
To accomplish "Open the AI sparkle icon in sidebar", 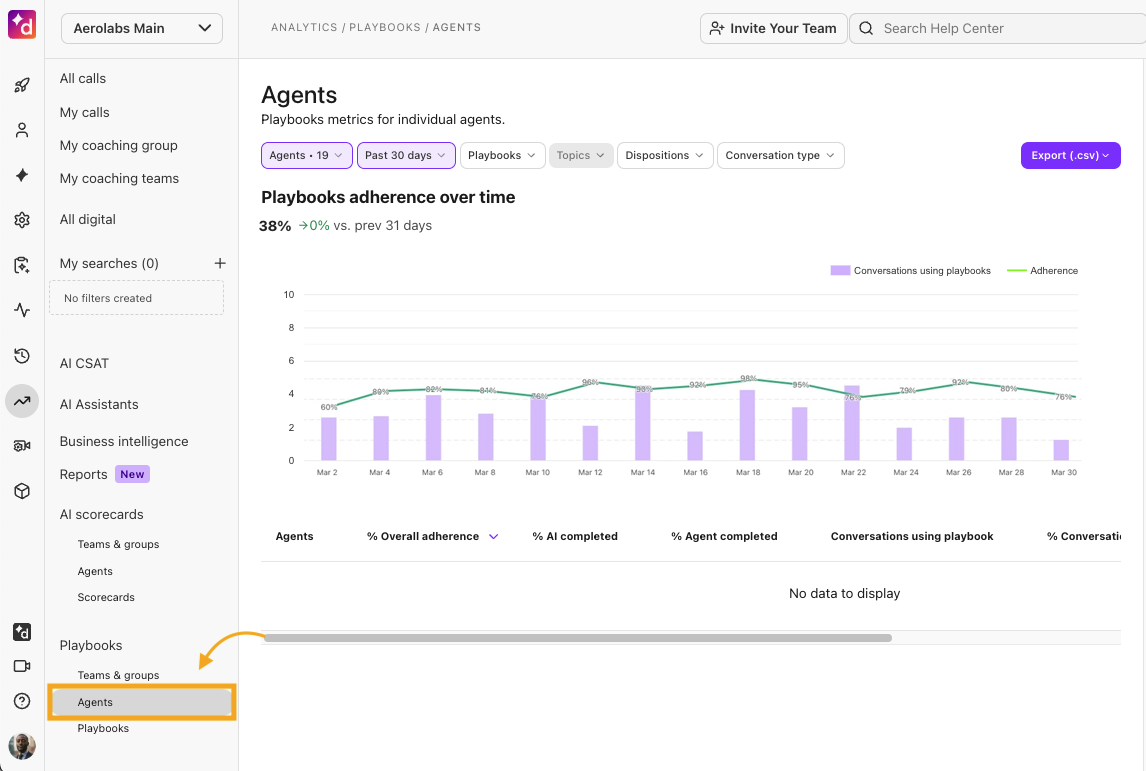I will click(22, 175).
